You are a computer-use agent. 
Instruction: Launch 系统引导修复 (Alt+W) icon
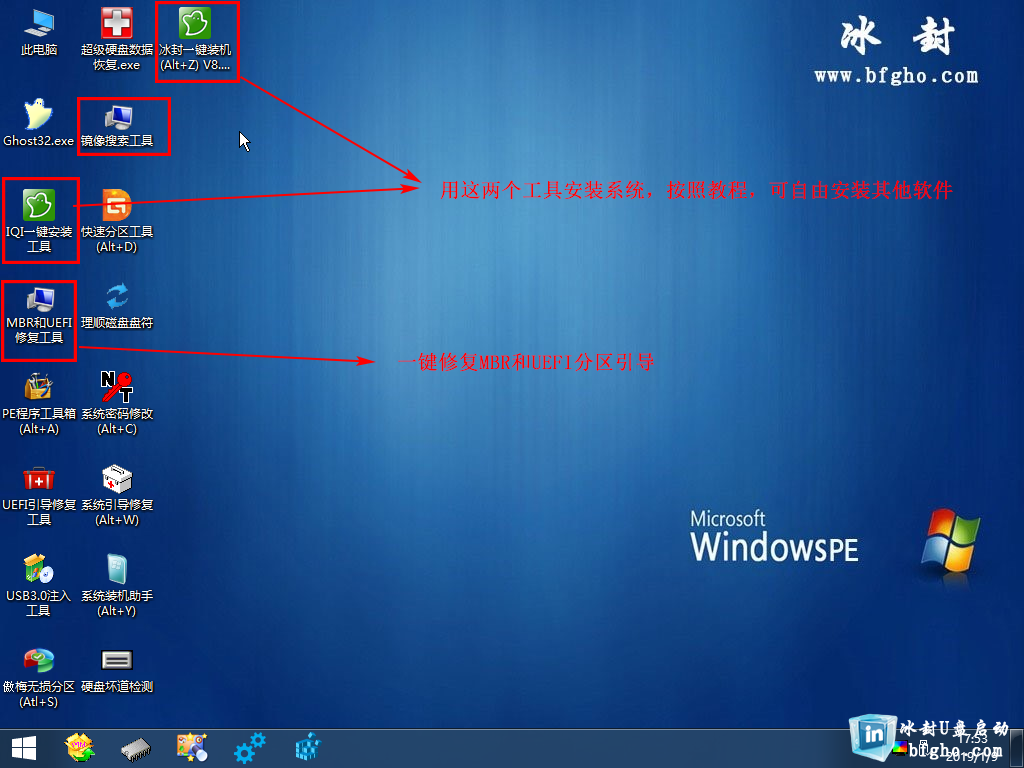click(x=117, y=495)
